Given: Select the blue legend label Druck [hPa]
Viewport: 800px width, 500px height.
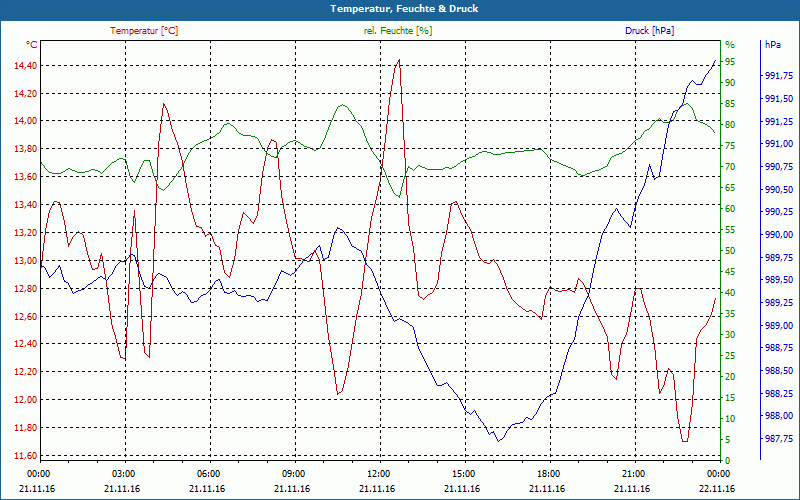Looking at the screenshot, I should coord(649,31).
